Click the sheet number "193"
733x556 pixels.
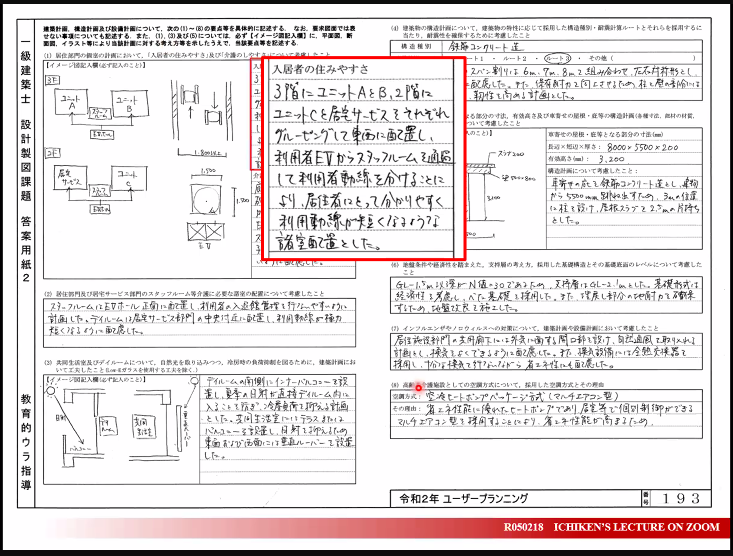click(681, 498)
